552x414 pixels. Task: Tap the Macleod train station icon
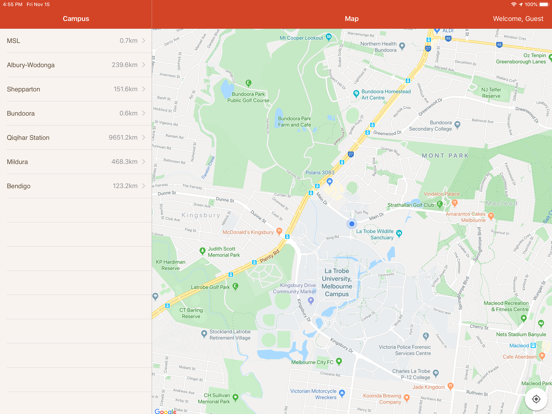pos(533,345)
